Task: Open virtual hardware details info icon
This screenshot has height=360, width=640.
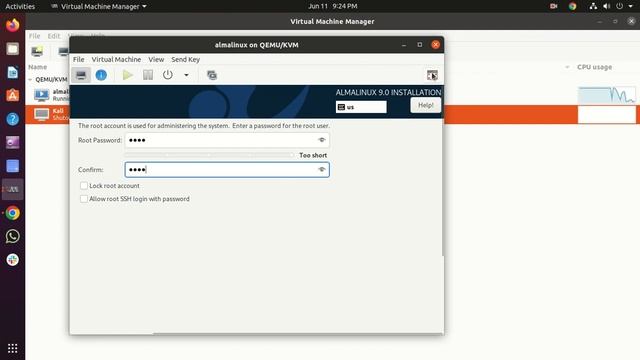Action: [x=101, y=75]
